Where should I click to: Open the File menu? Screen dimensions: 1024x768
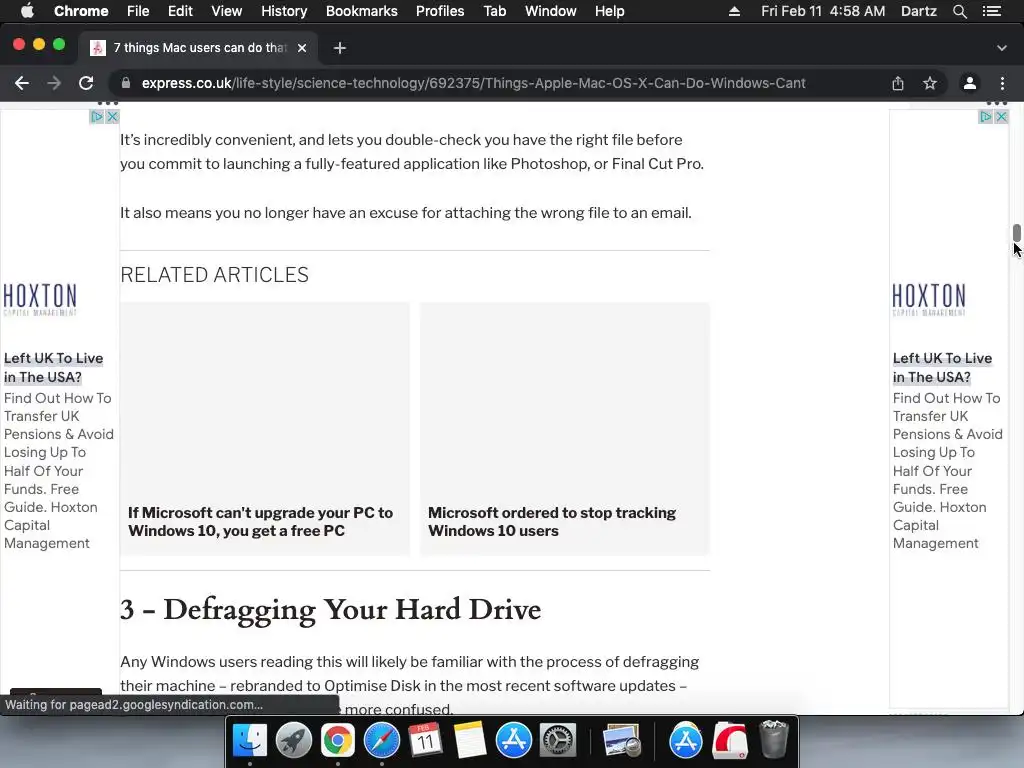point(138,11)
